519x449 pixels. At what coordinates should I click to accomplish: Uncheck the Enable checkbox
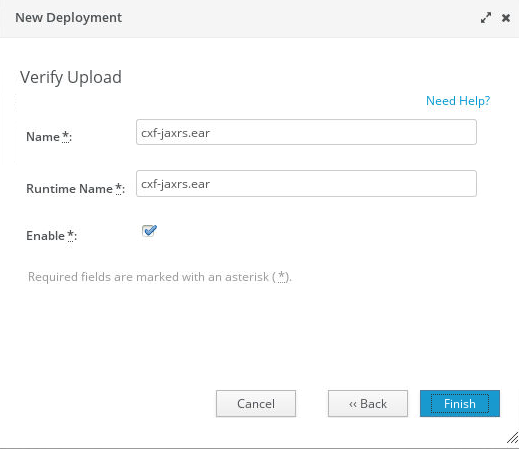tap(148, 231)
